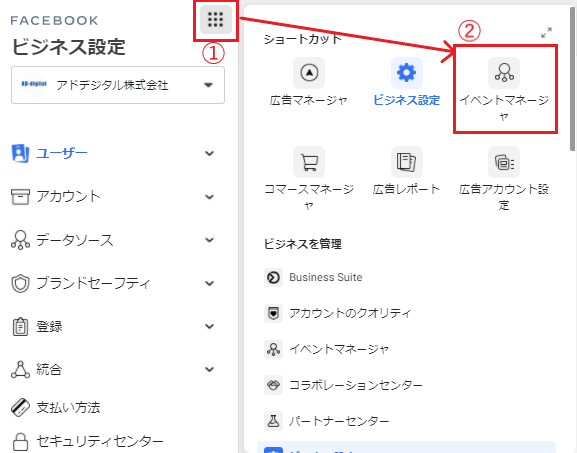Open 支払い方法 in the sidebar
This screenshot has width=577, height=453.
[x=68, y=407]
